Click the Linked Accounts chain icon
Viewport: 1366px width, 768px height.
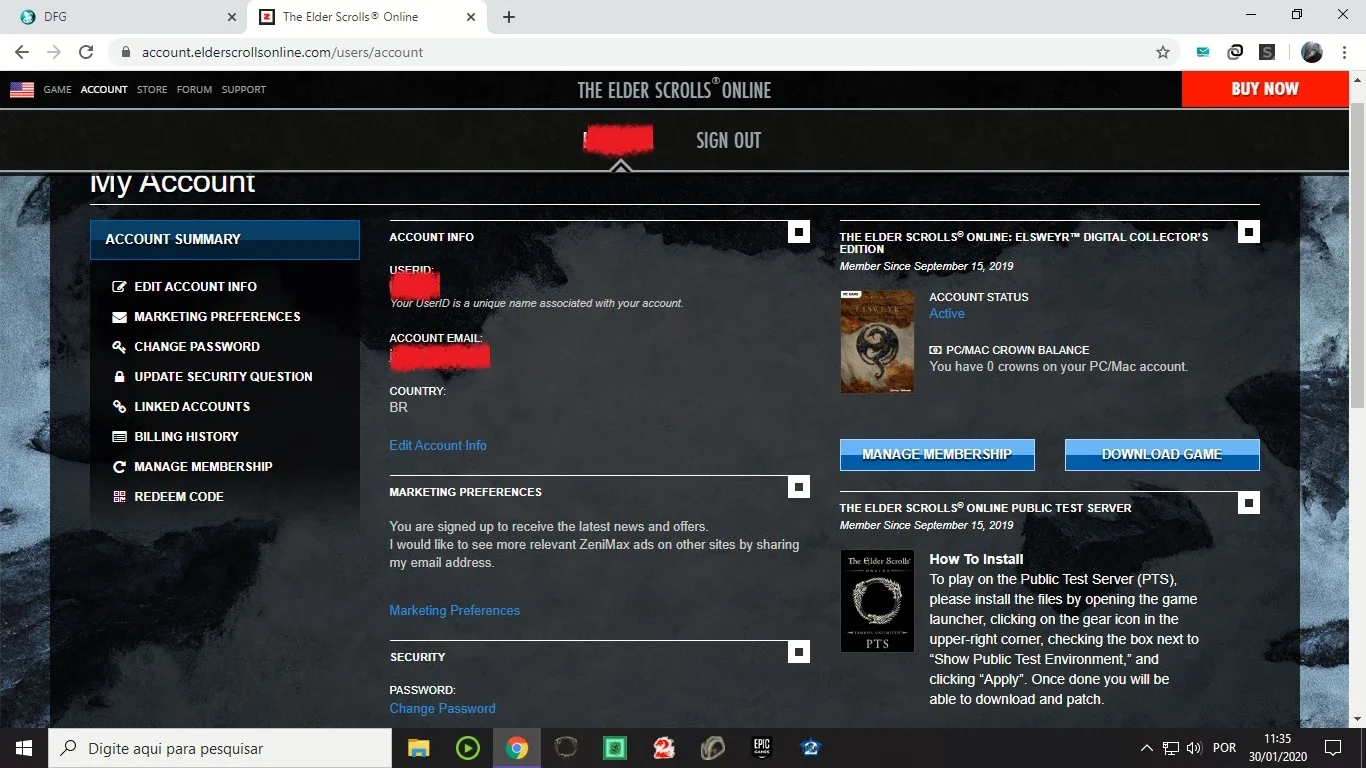coord(120,407)
